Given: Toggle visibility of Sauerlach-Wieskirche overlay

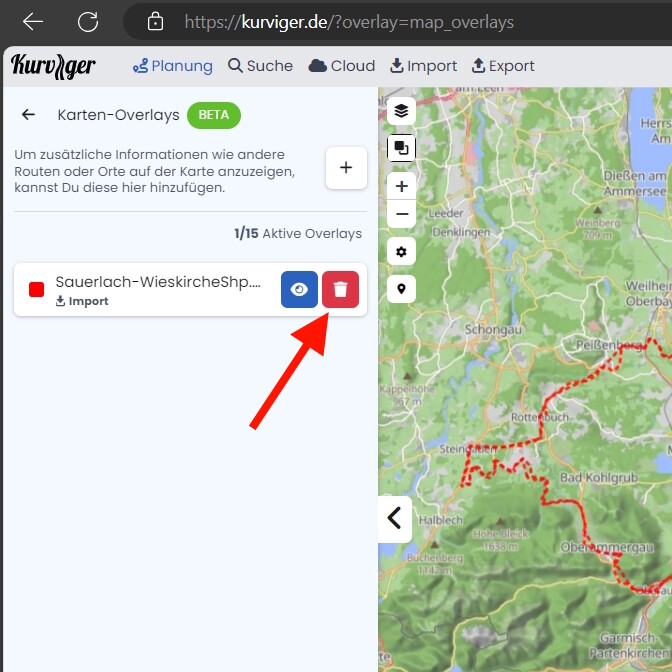Looking at the screenshot, I should click(x=299, y=290).
